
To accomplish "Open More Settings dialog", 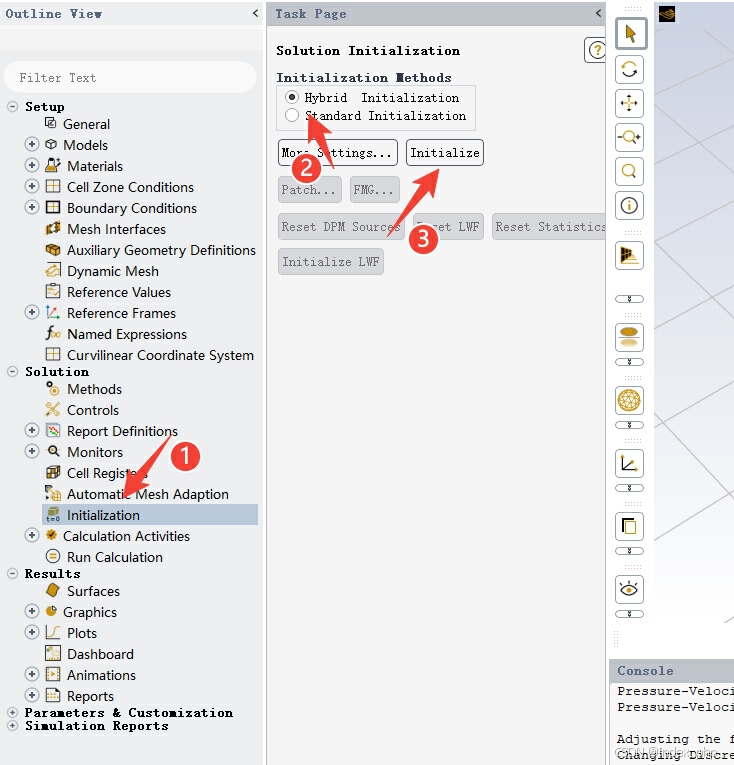I will [x=338, y=153].
